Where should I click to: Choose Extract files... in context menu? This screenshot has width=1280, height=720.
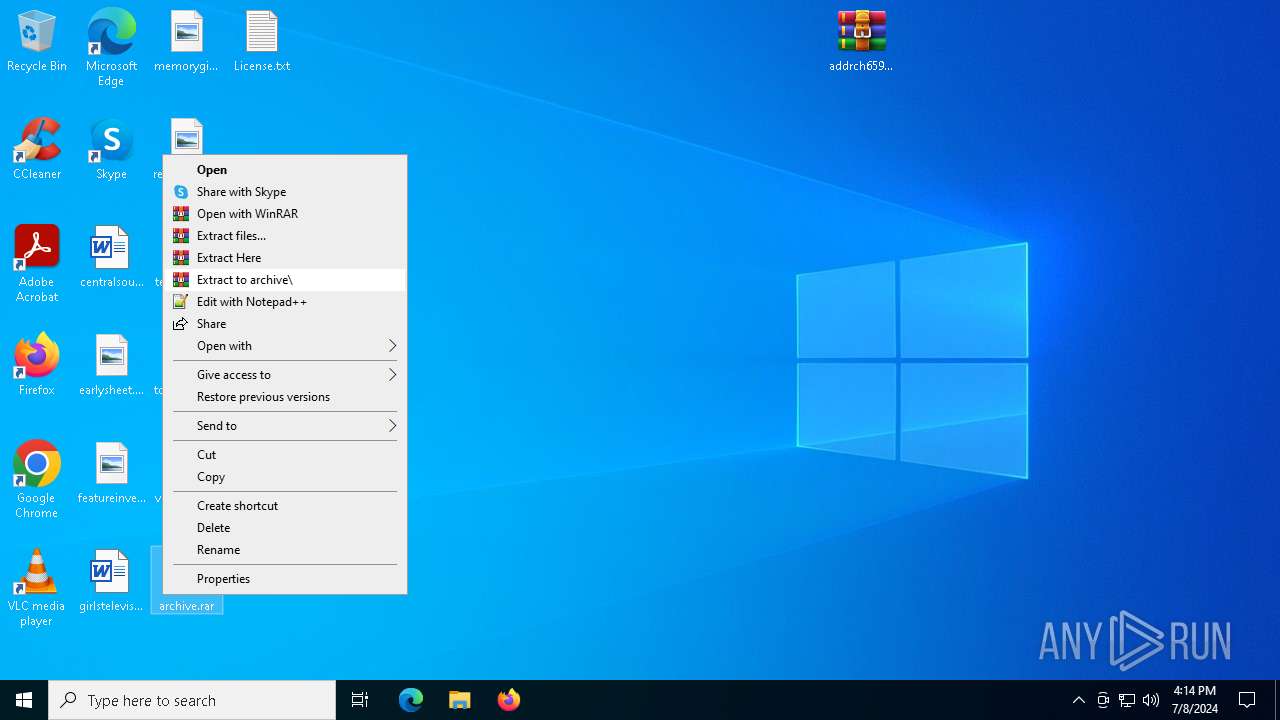click(285, 236)
